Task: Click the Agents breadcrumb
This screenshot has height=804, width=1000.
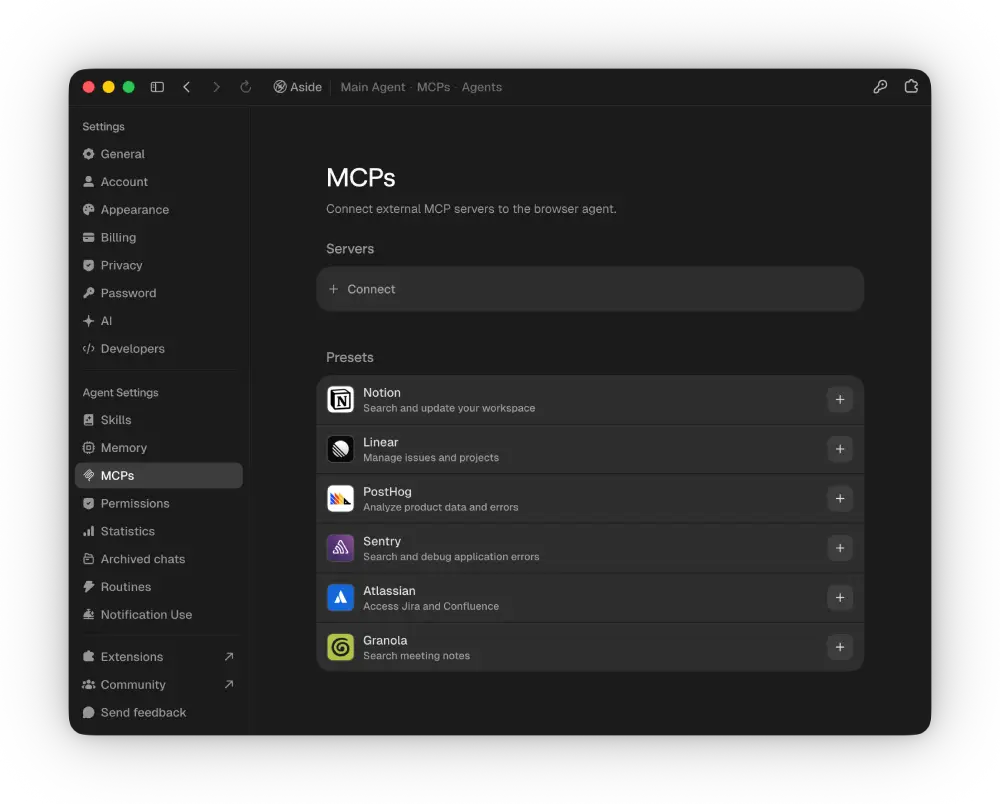Action: [x=482, y=87]
